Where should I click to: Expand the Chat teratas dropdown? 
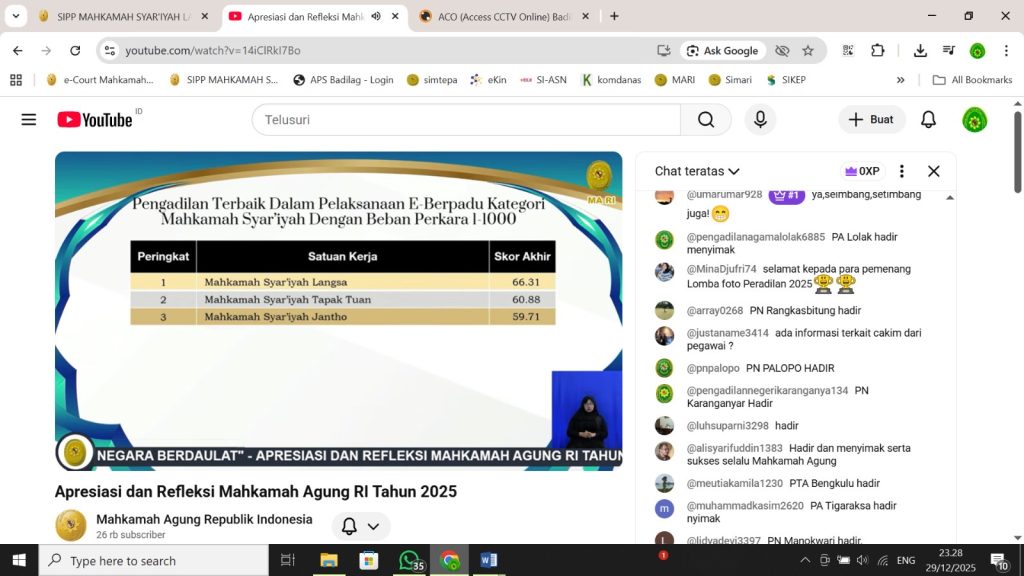pyautogui.click(x=697, y=171)
